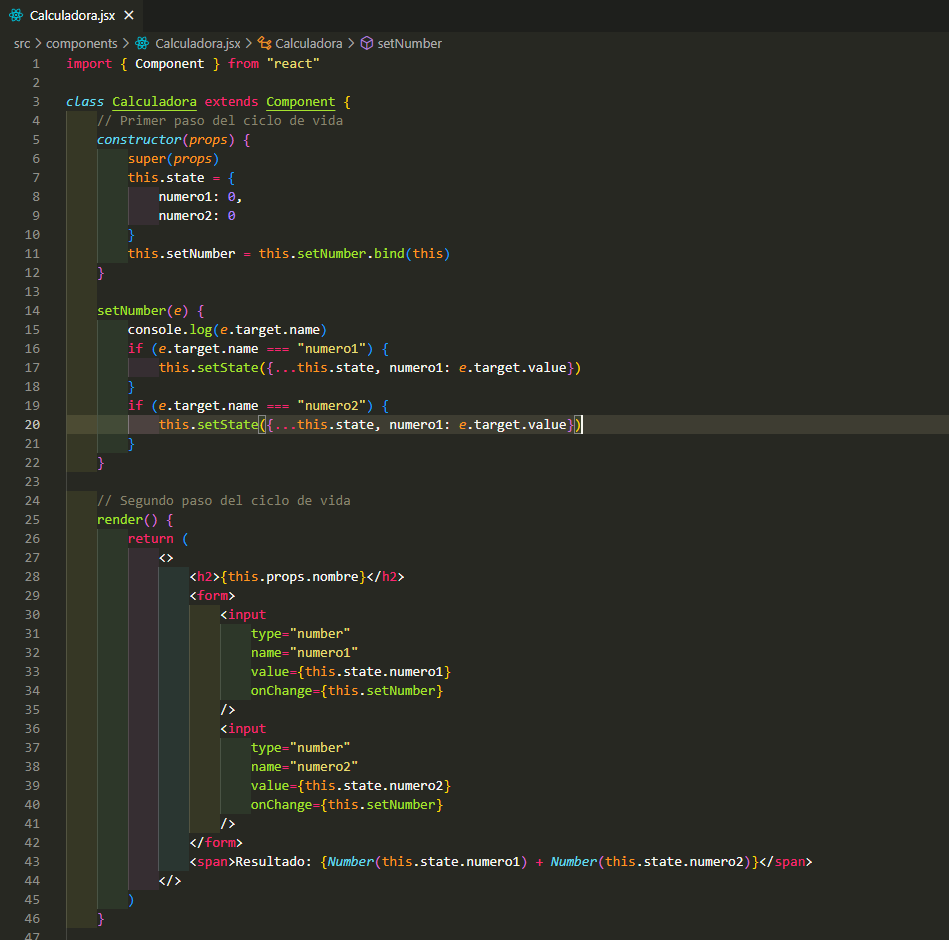The height and width of the screenshot is (940, 949).
Task: Open the Calculadora class breadcrumb
Action: [308, 43]
